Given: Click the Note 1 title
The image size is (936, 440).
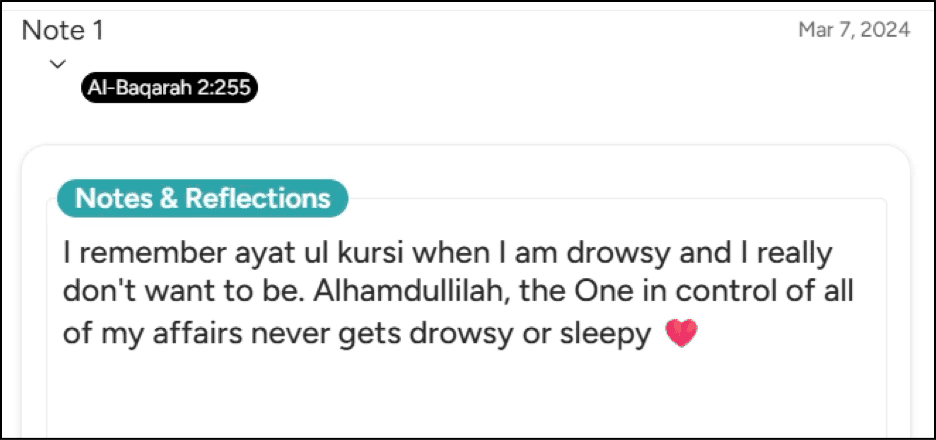Looking at the screenshot, I should pos(63,31).
